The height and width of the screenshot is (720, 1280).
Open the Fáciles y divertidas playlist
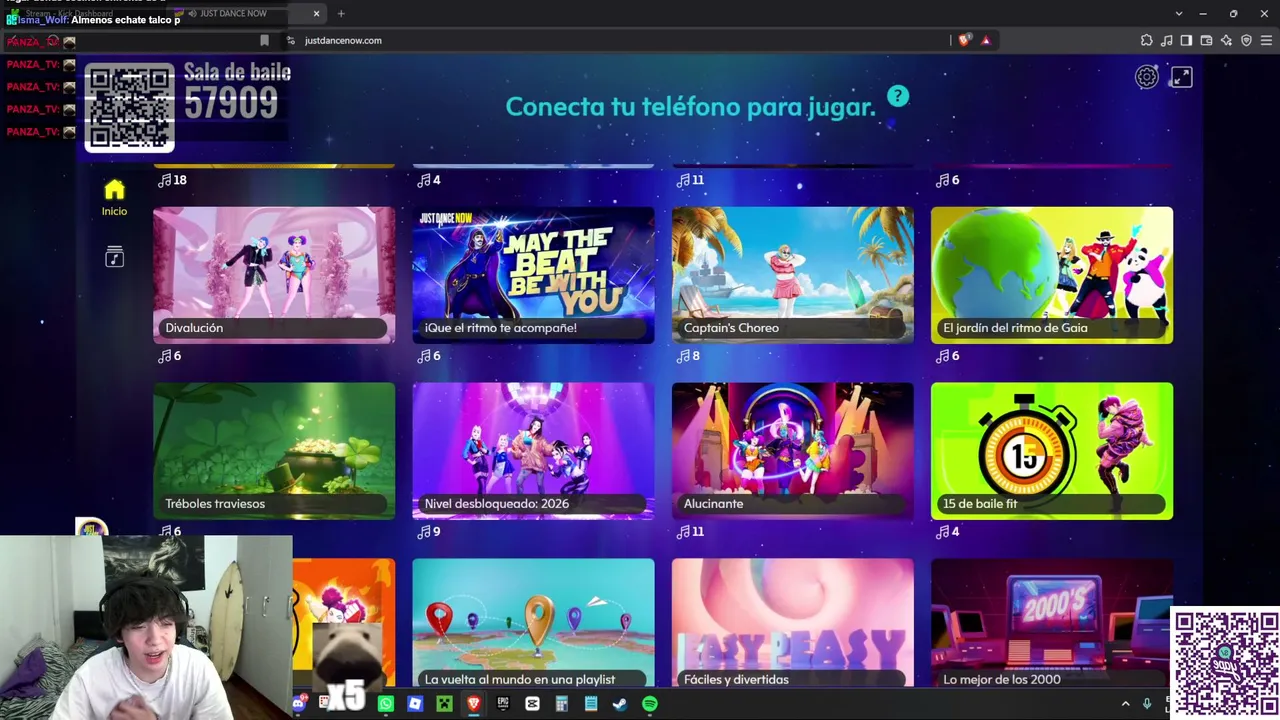[x=793, y=623]
